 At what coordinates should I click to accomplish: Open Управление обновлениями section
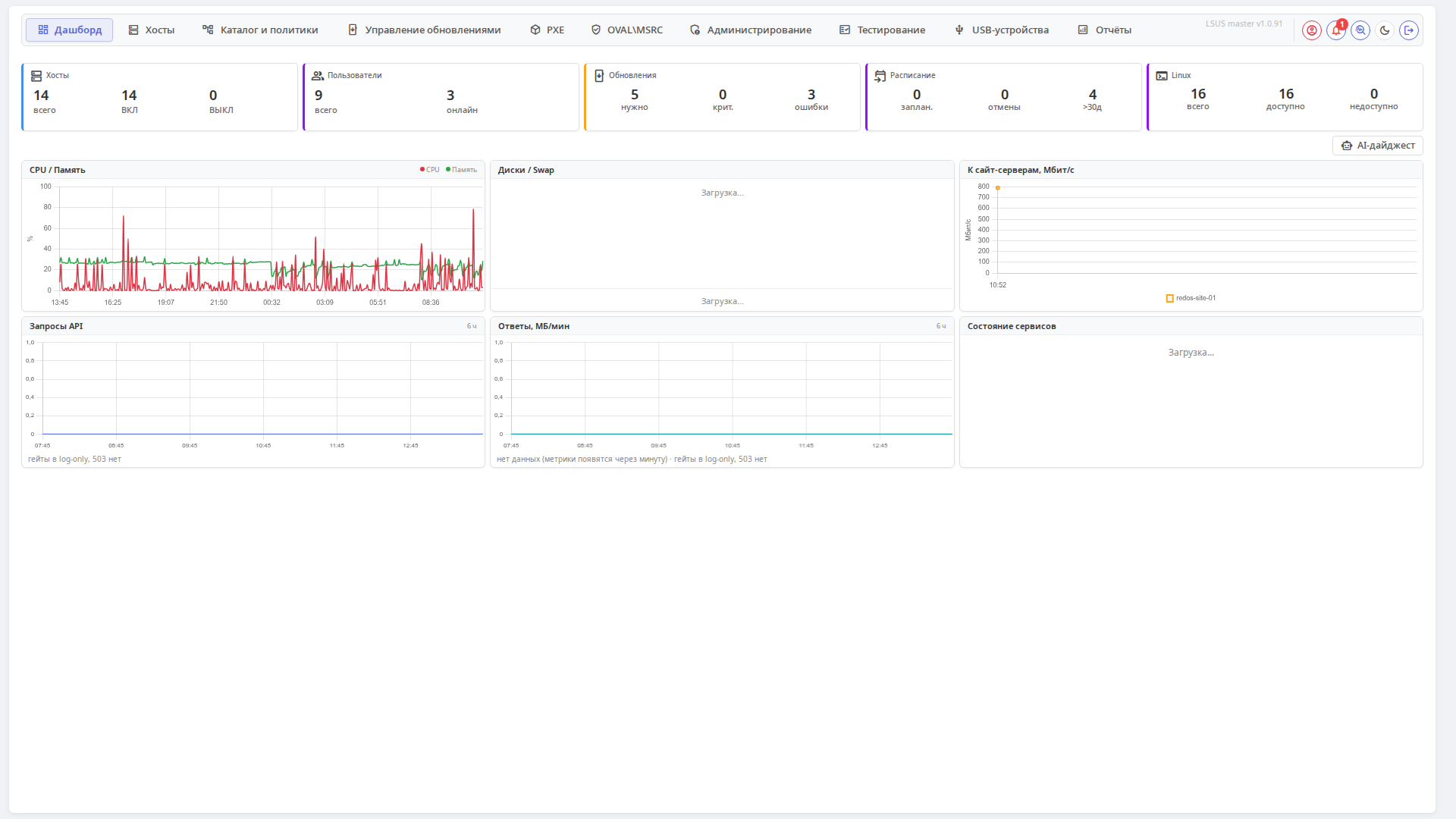[x=425, y=30]
